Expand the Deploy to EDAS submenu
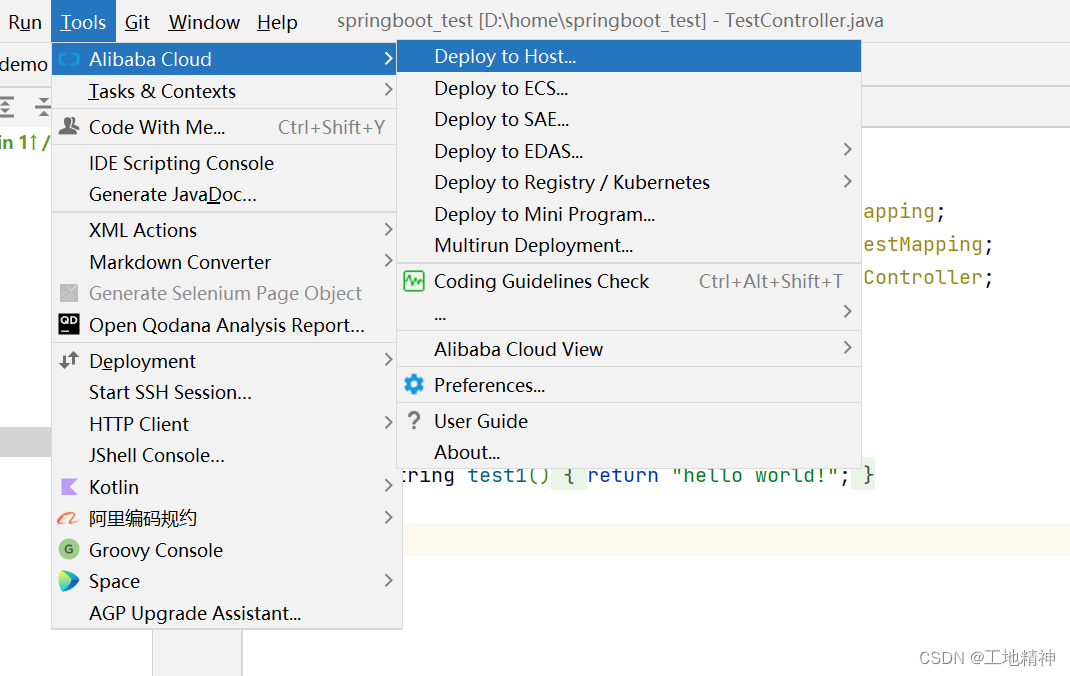The height and width of the screenshot is (676, 1070). [x=848, y=149]
